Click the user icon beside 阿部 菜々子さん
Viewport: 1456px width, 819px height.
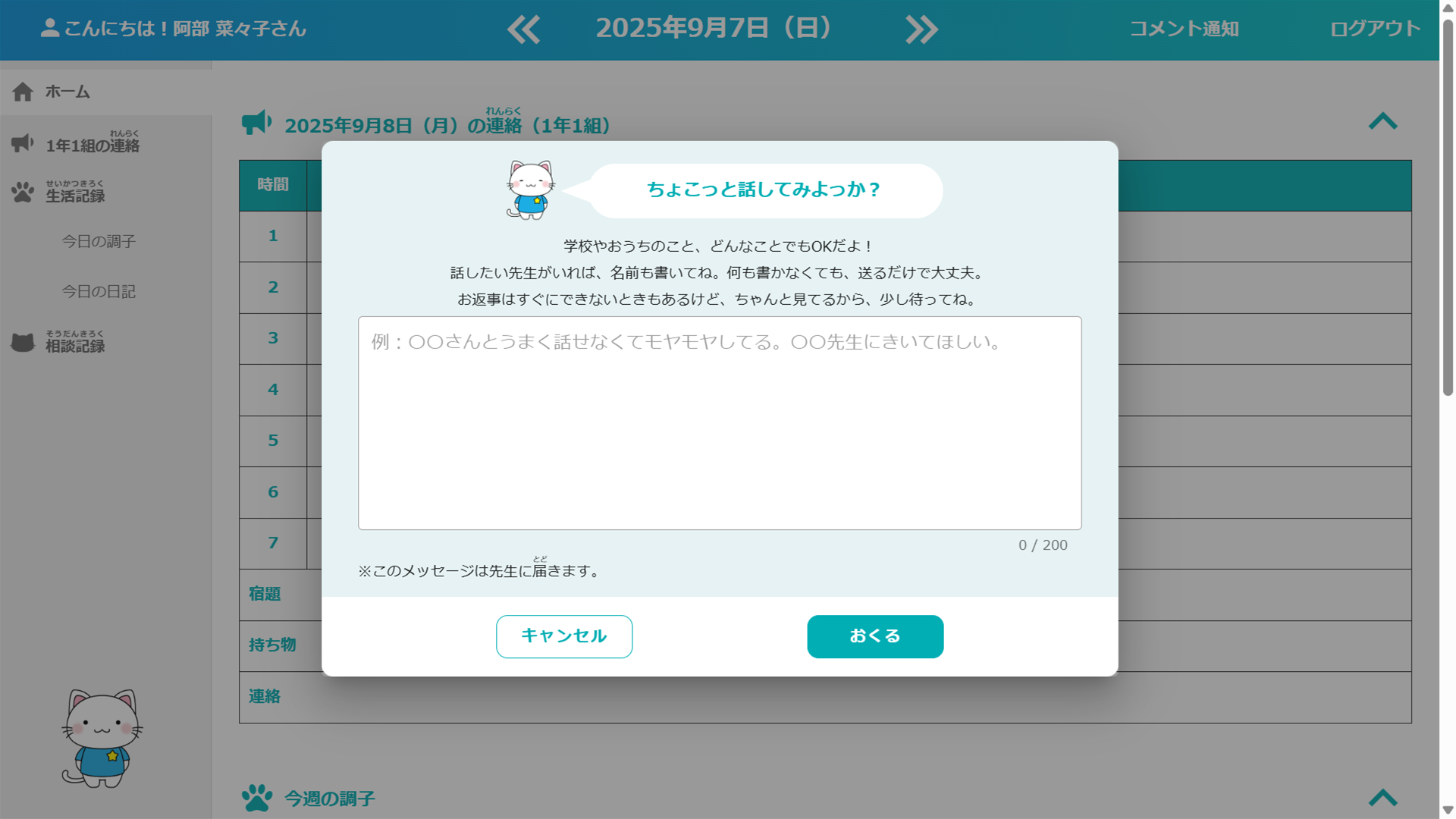coord(49,29)
